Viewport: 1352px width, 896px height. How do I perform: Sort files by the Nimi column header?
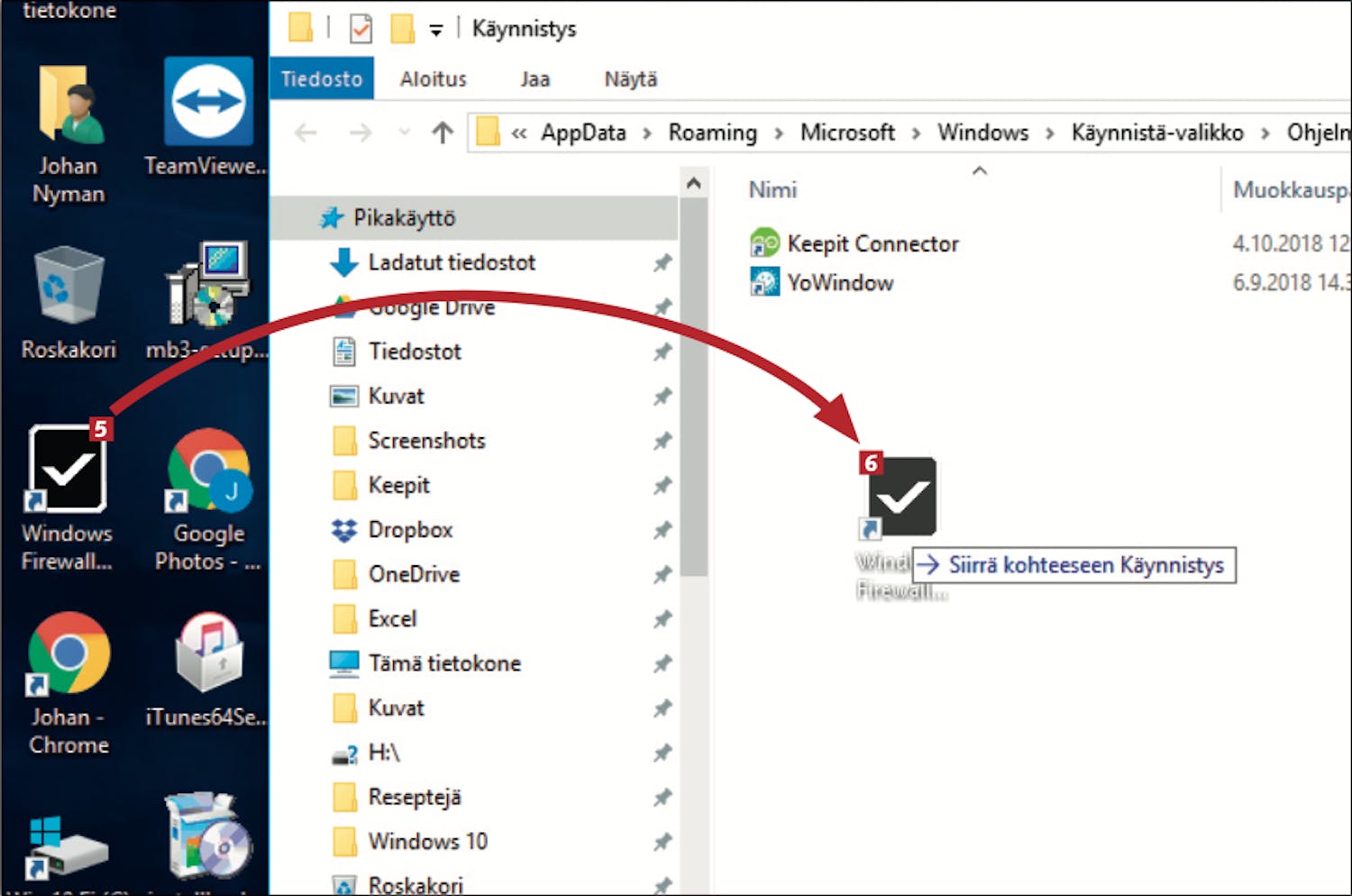(x=773, y=190)
